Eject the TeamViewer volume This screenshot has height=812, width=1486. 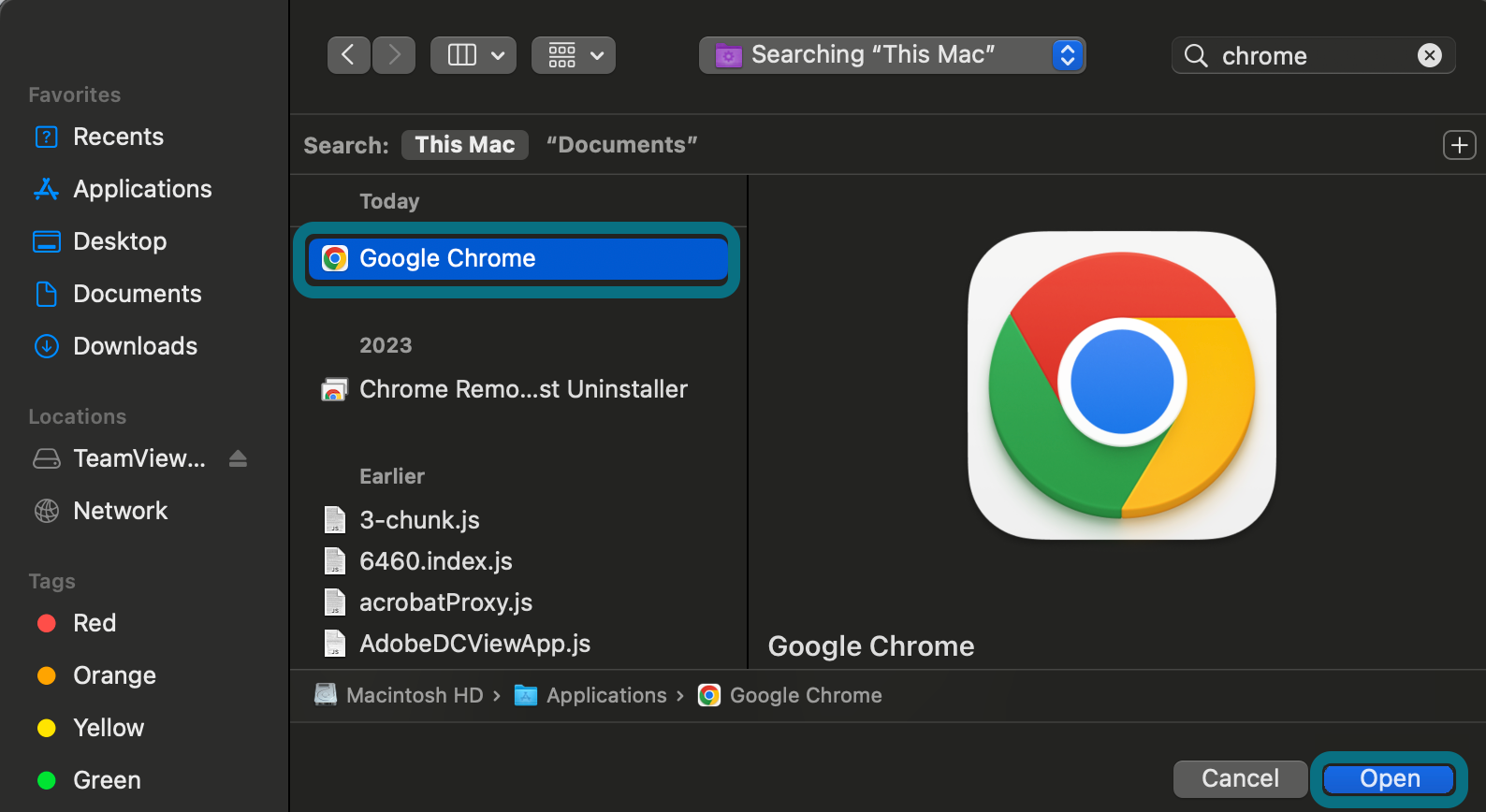(x=238, y=458)
